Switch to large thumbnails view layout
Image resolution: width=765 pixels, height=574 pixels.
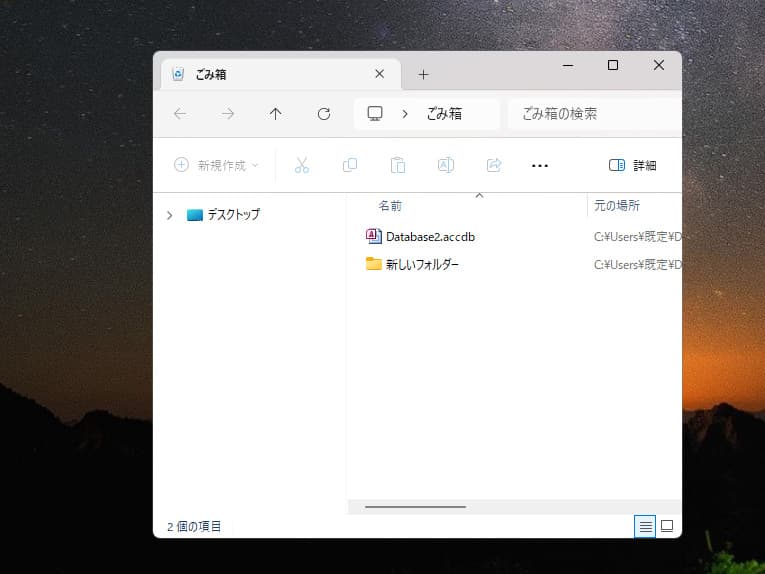tap(667, 526)
